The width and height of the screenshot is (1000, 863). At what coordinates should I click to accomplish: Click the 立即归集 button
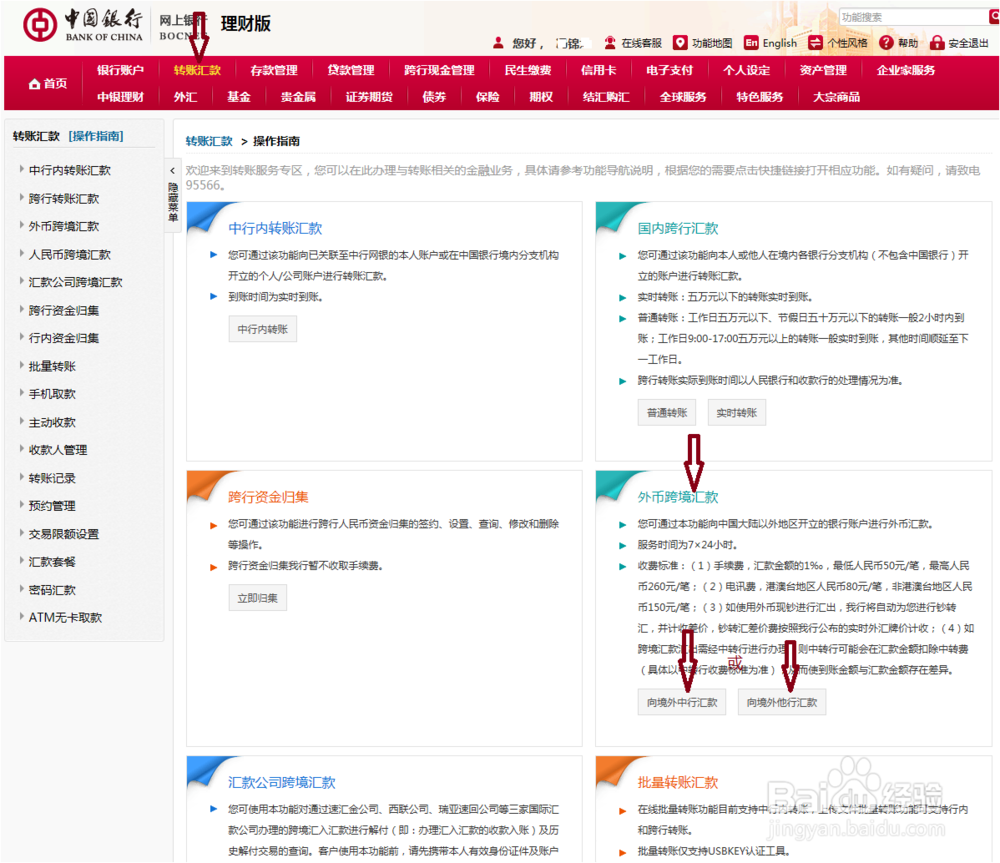pyautogui.click(x=258, y=598)
